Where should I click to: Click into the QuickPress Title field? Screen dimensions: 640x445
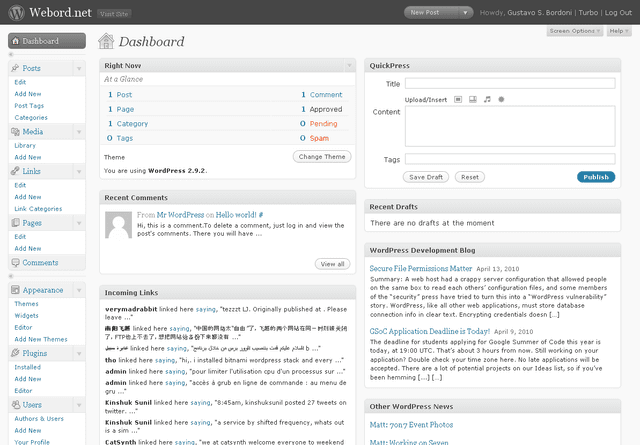(x=510, y=84)
